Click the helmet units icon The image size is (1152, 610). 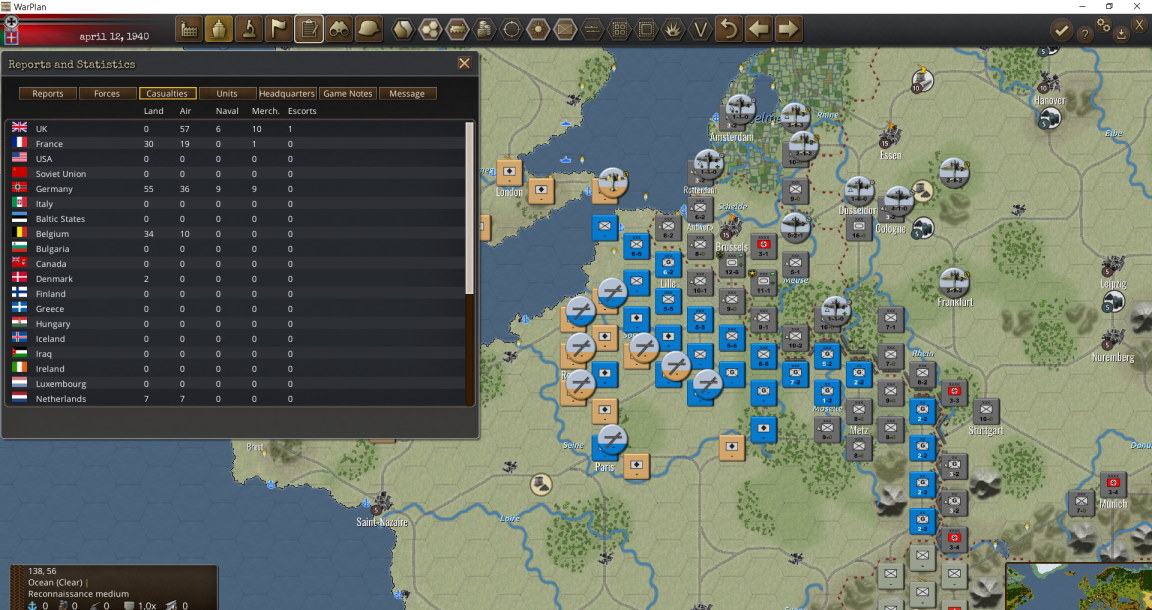369,30
